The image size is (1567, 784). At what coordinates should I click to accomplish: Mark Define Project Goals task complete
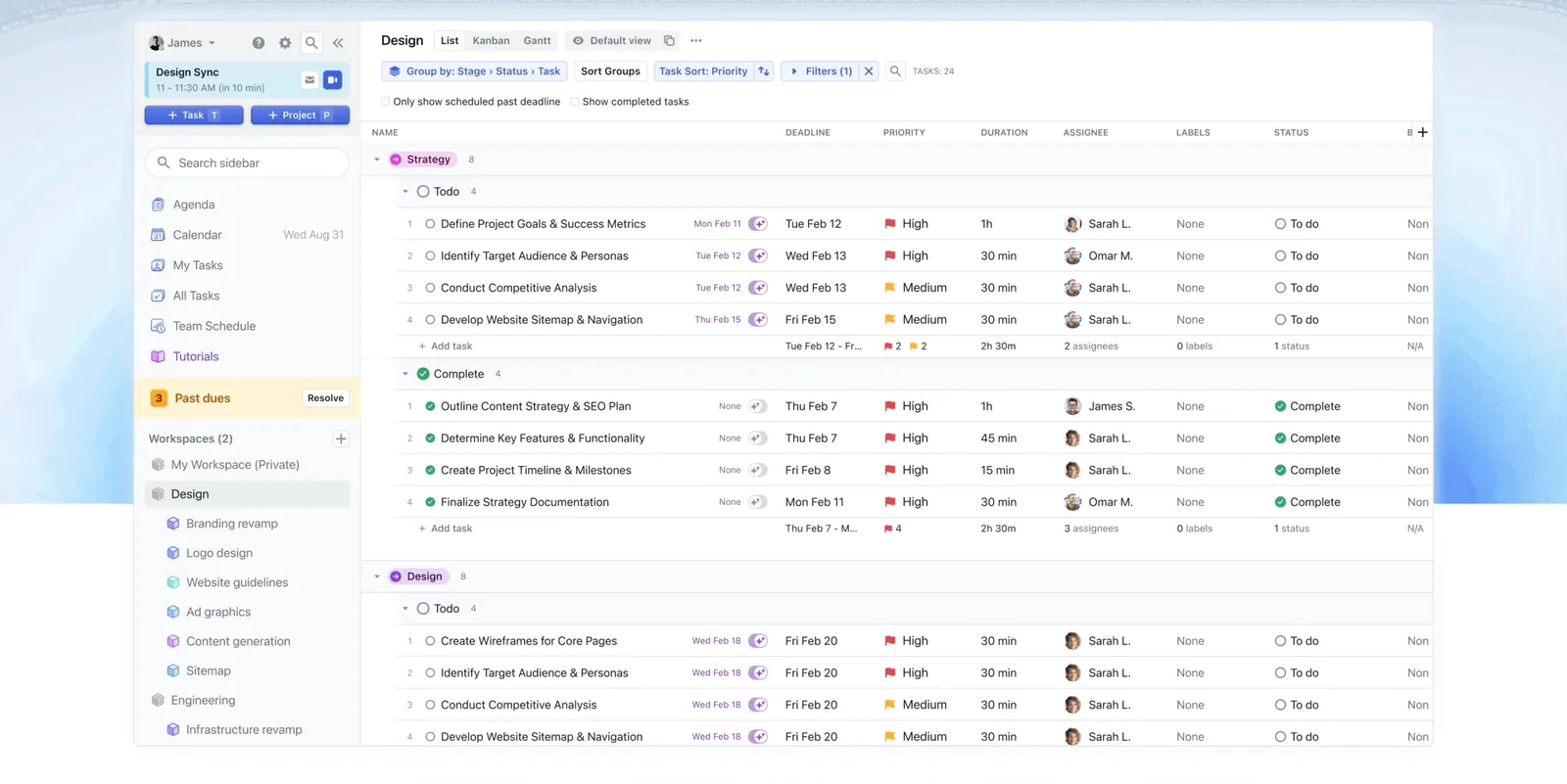click(430, 224)
